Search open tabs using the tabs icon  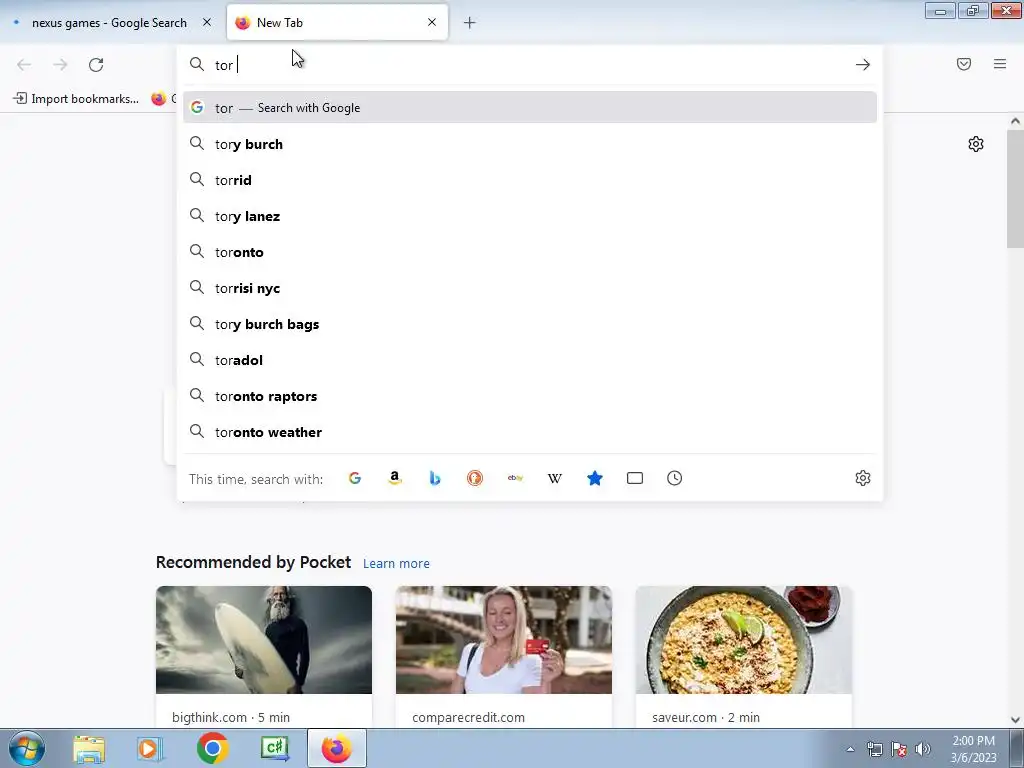[x=635, y=478]
